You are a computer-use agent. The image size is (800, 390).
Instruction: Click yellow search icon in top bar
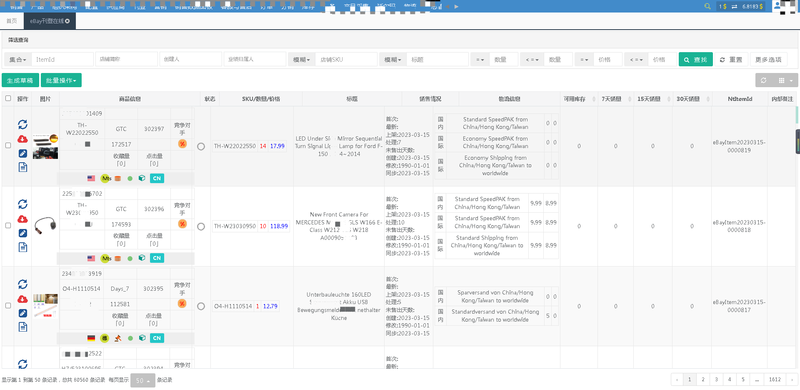click(x=707, y=6)
